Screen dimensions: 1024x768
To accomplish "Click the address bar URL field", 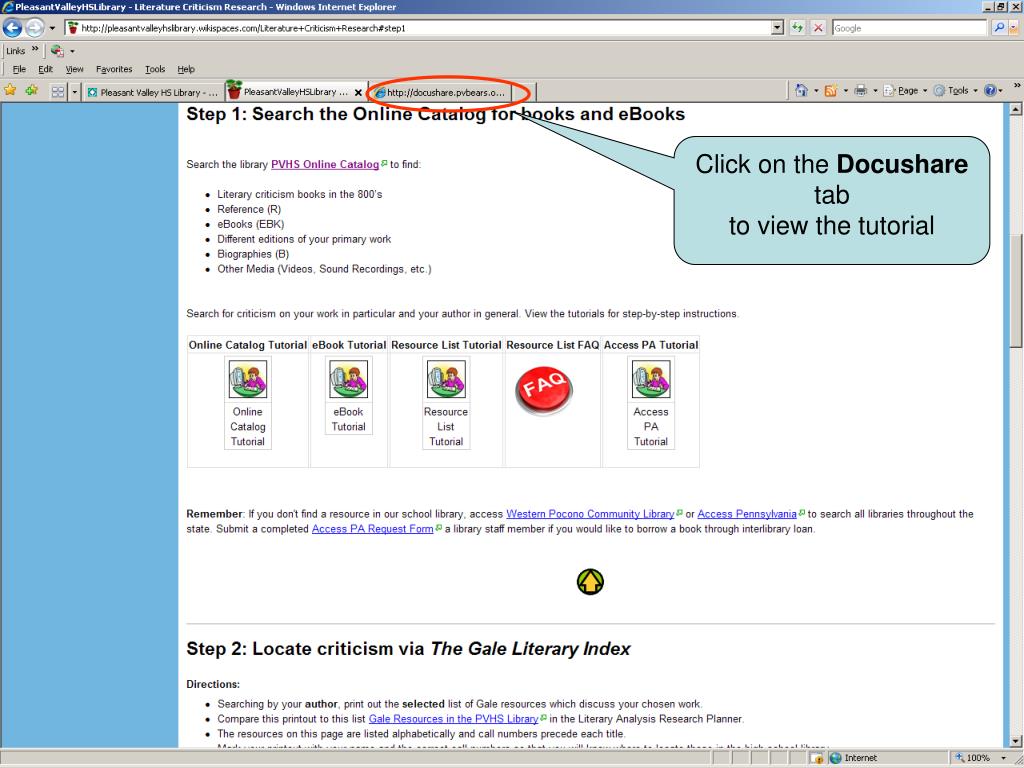I will click(418, 28).
